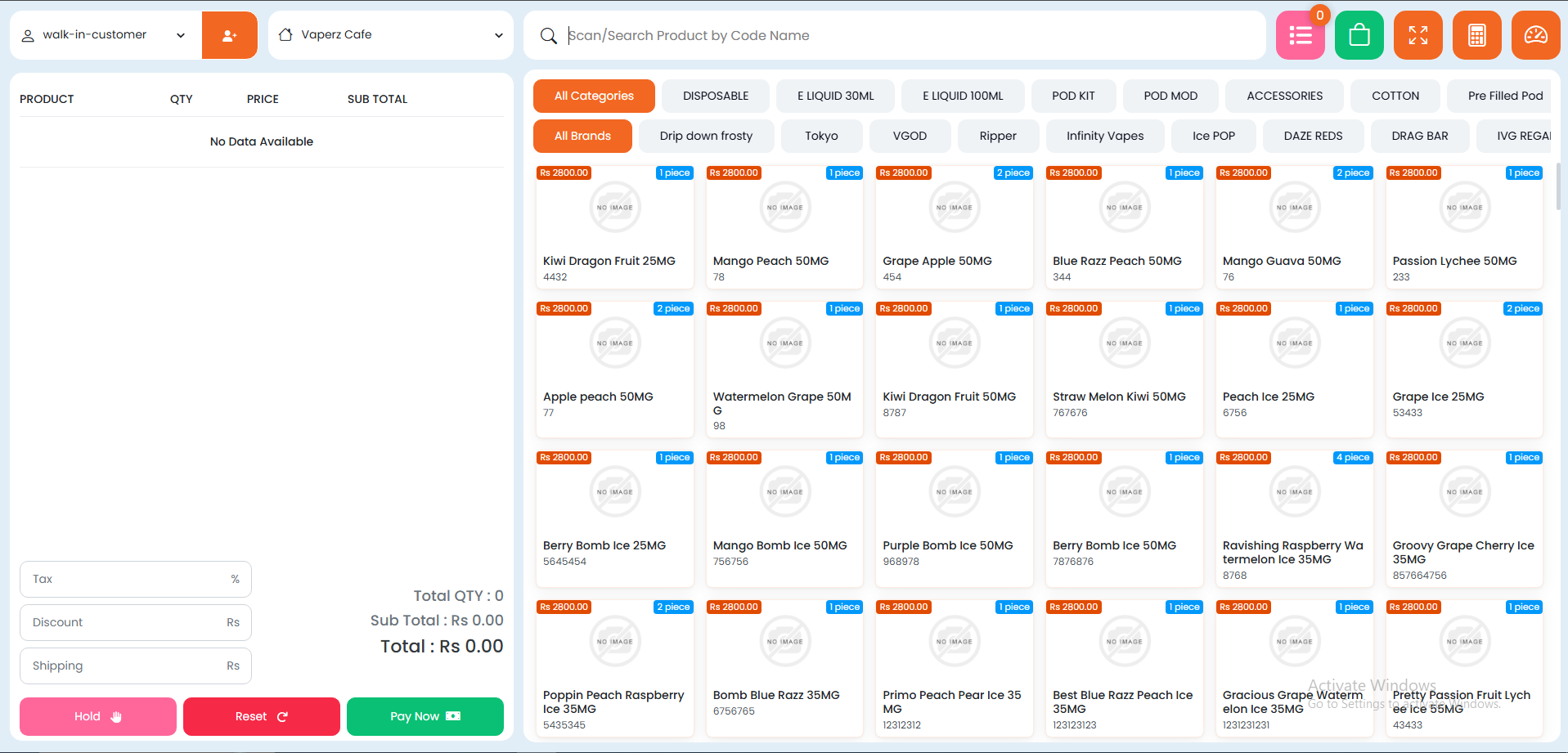Viewport: 1568px width, 753px height.
Task: Click the add customer icon button
Action: coord(230,35)
